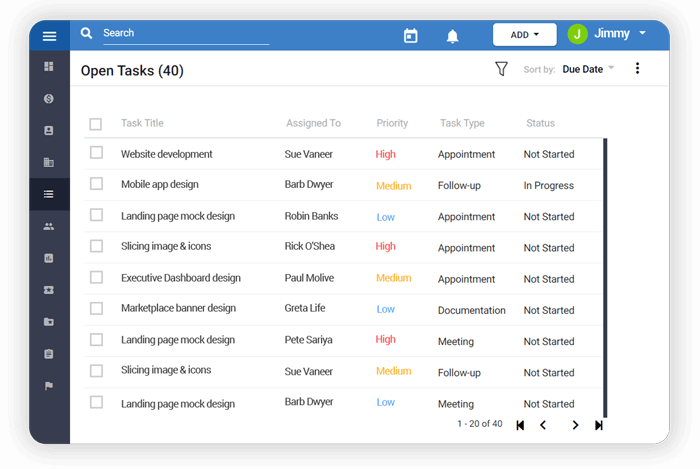Sort by Task Title column header
The width and height of the screenshot is (700, 469).
[142, 123]
